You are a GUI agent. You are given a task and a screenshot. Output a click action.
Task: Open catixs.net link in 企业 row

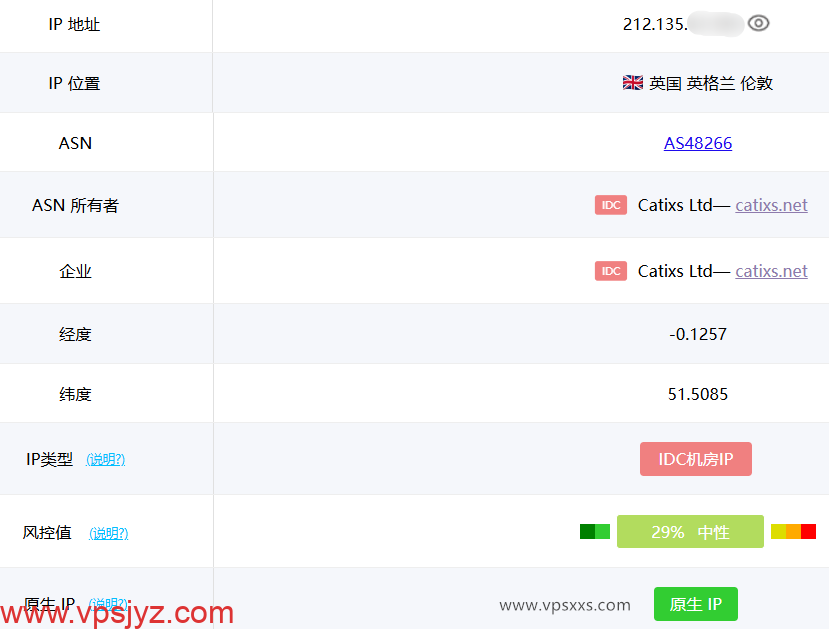pos(771,271)
